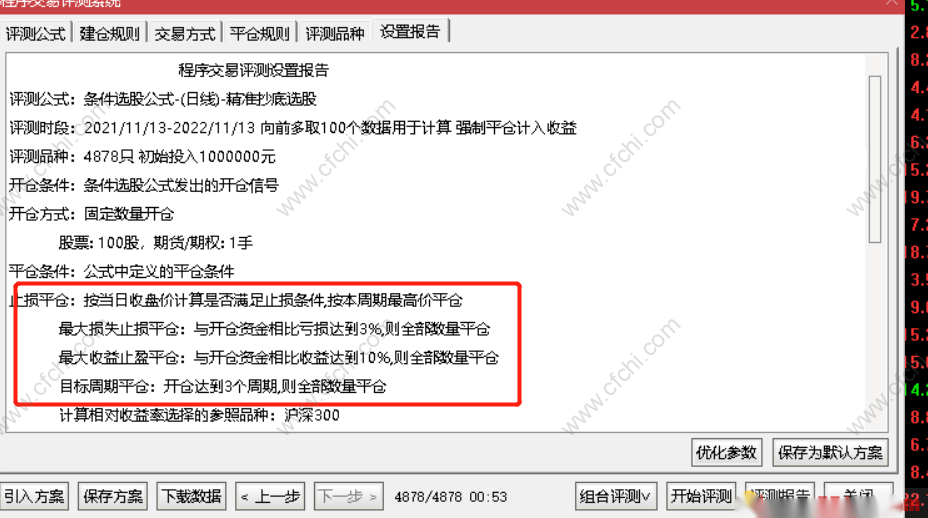This screenshot has width=928, height=518.
Task: Click the 止损平仓 line in the report
Action: 236,300
